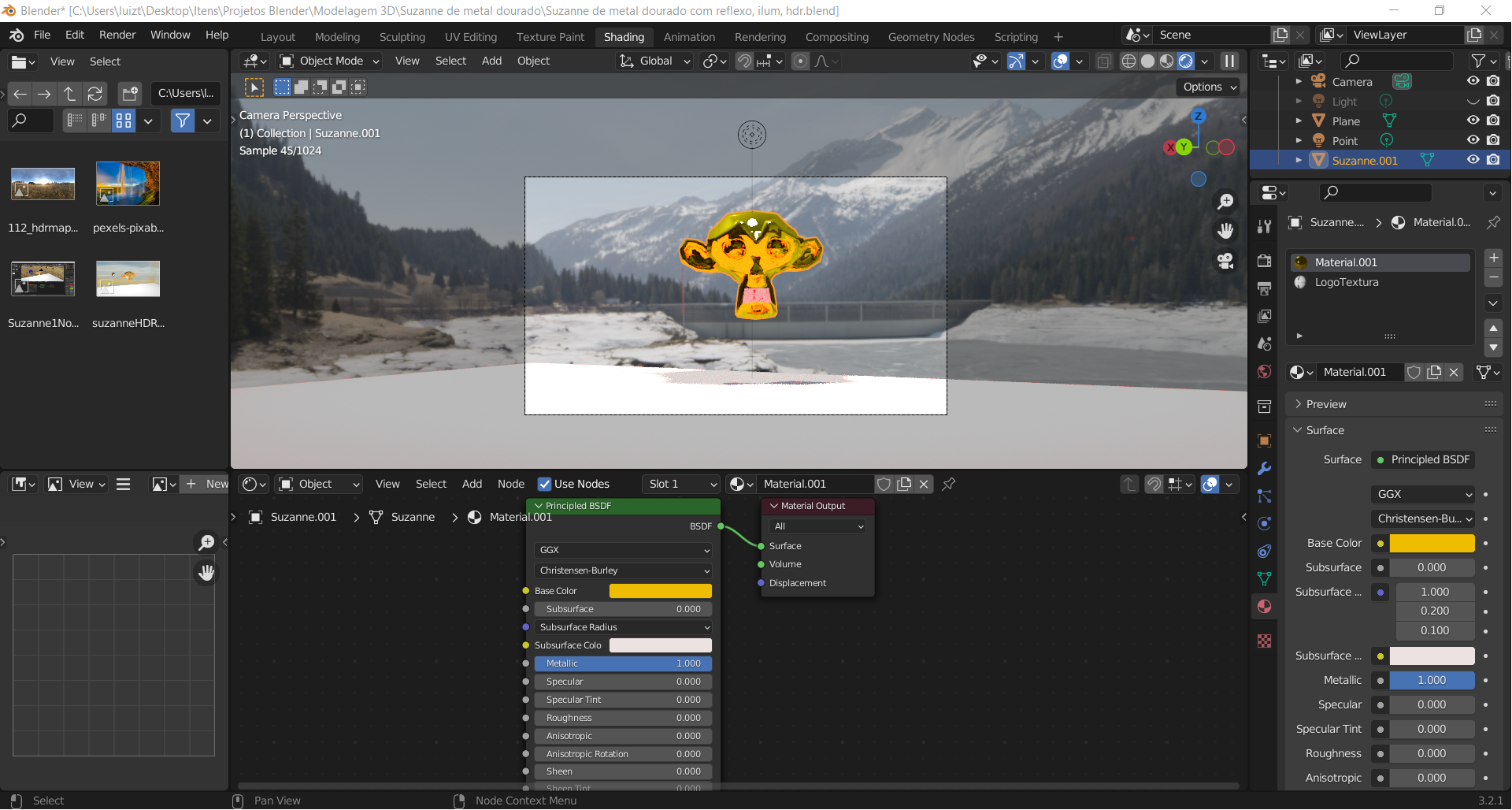Open the World Properties tab
This screenshot has height=810, width=1512.
tap(1264, 371)
